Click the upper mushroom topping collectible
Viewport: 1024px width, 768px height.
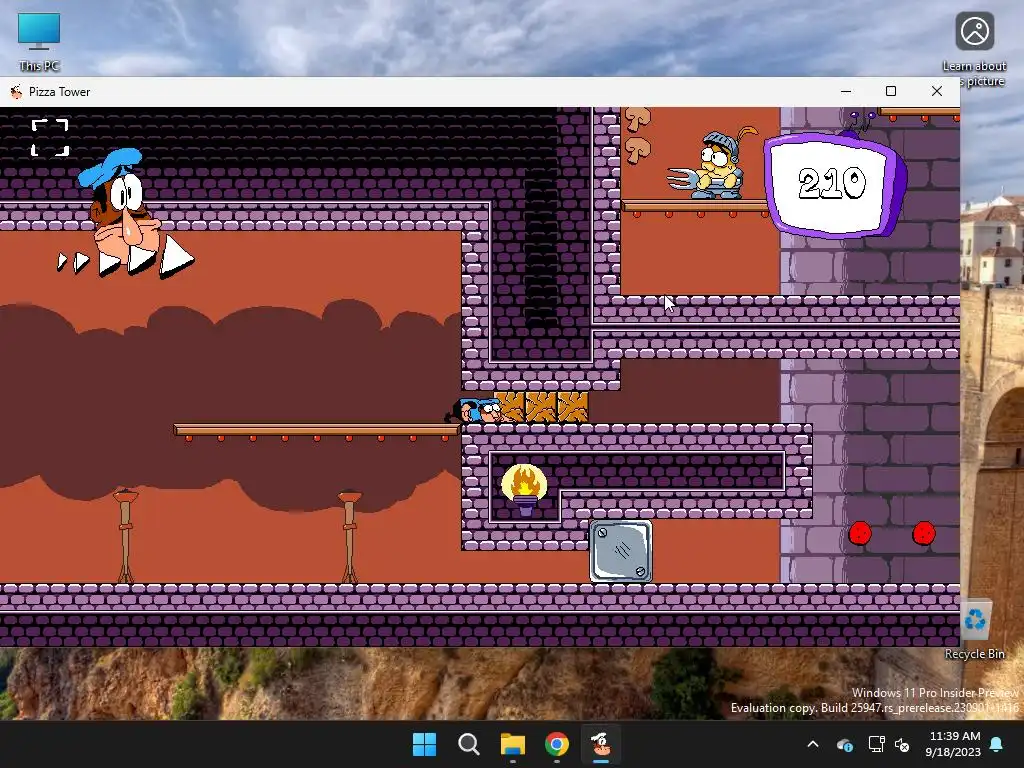(637, 120)
